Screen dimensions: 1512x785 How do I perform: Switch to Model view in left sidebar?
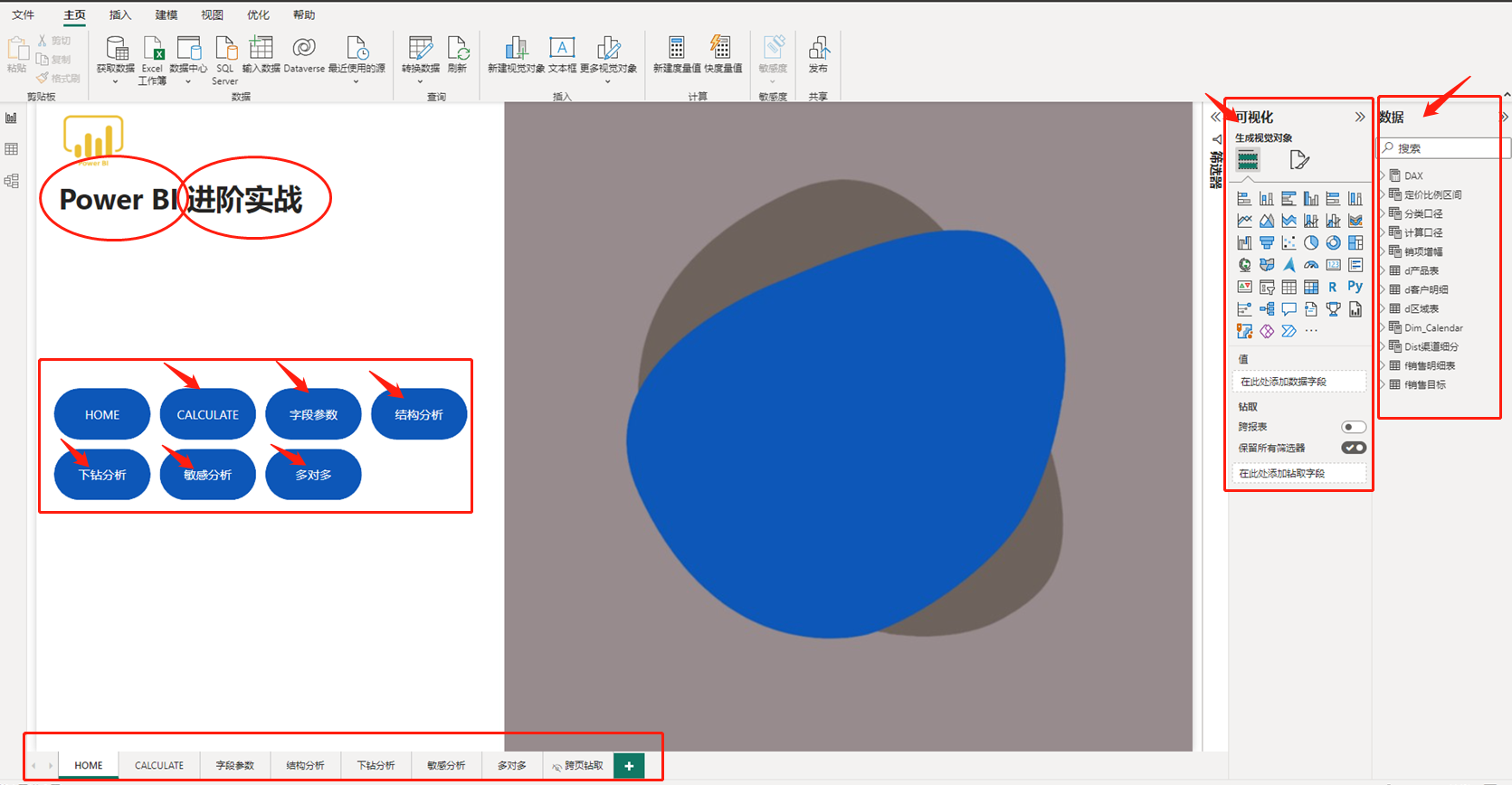coord(12,181)
